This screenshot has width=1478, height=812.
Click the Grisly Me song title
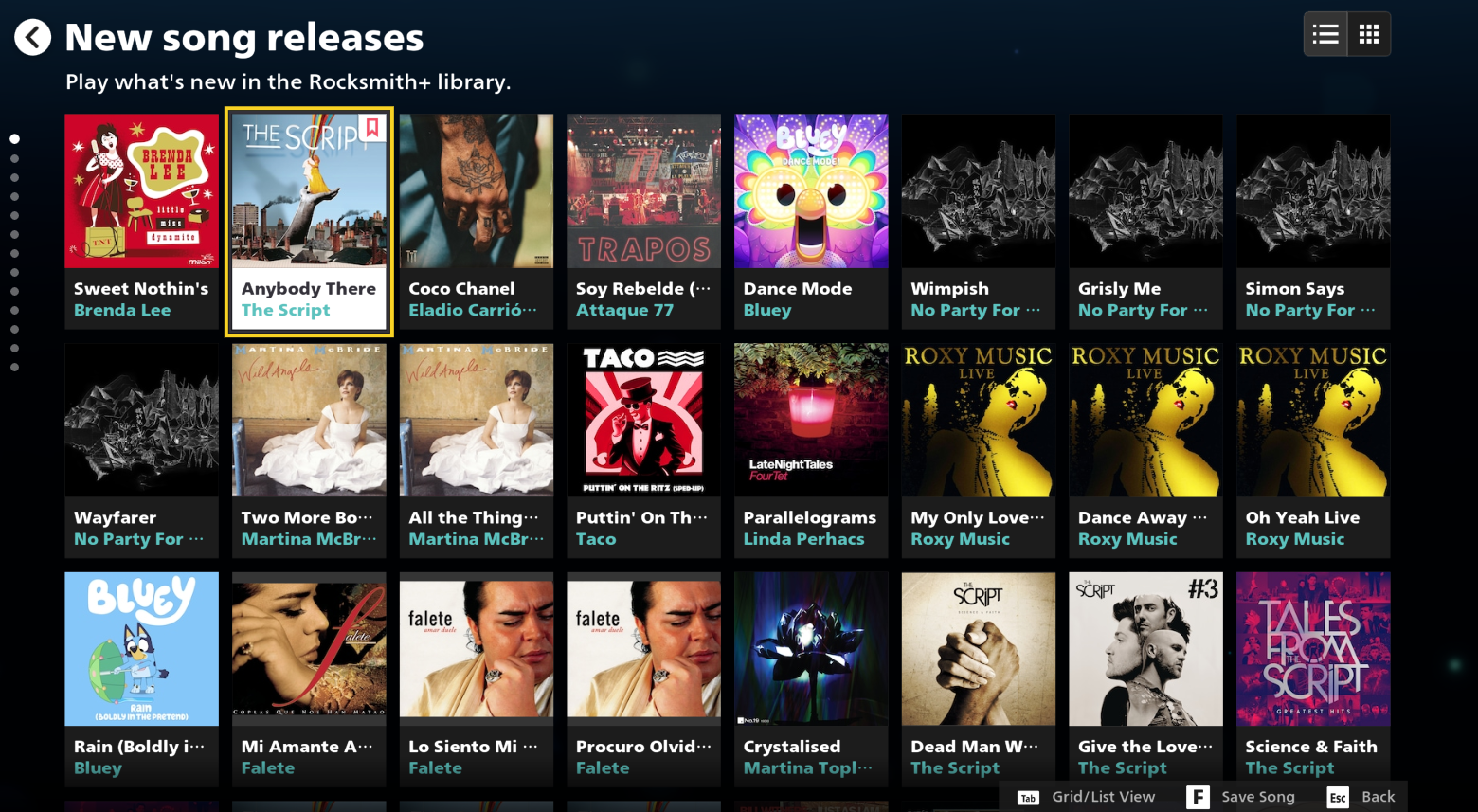(1119, 289)
